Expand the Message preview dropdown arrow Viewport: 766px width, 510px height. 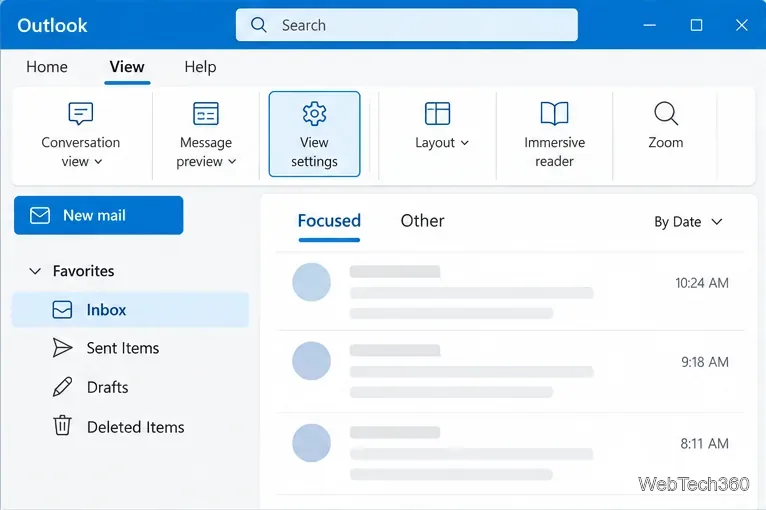point(232,162)
